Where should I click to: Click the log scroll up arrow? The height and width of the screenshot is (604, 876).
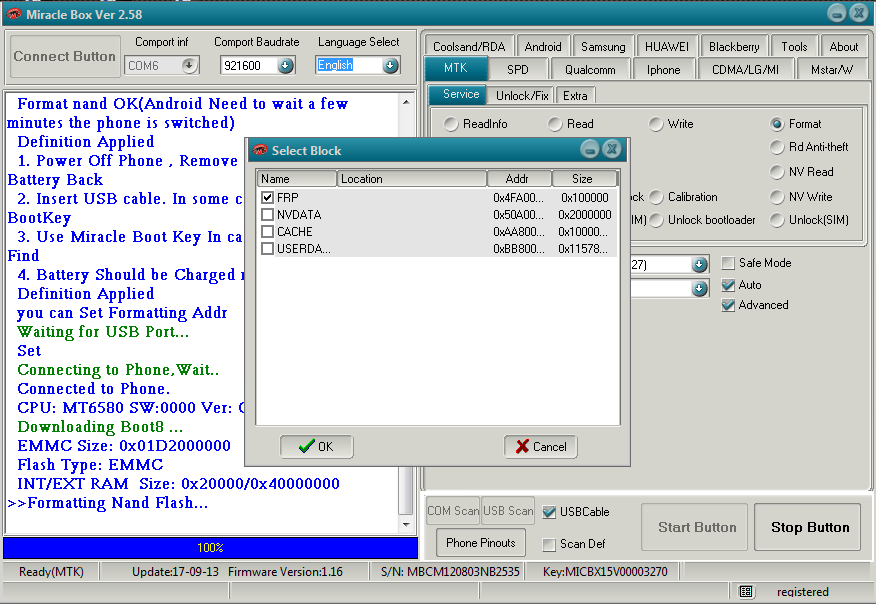406,102
